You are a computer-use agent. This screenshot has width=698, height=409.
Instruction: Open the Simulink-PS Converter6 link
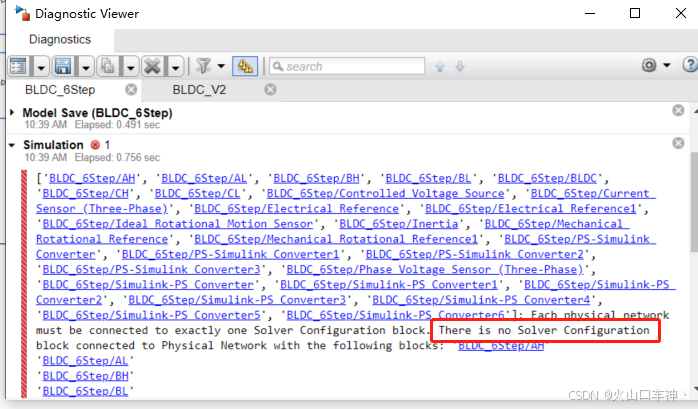pyautogui.click(x=395, y=315)
